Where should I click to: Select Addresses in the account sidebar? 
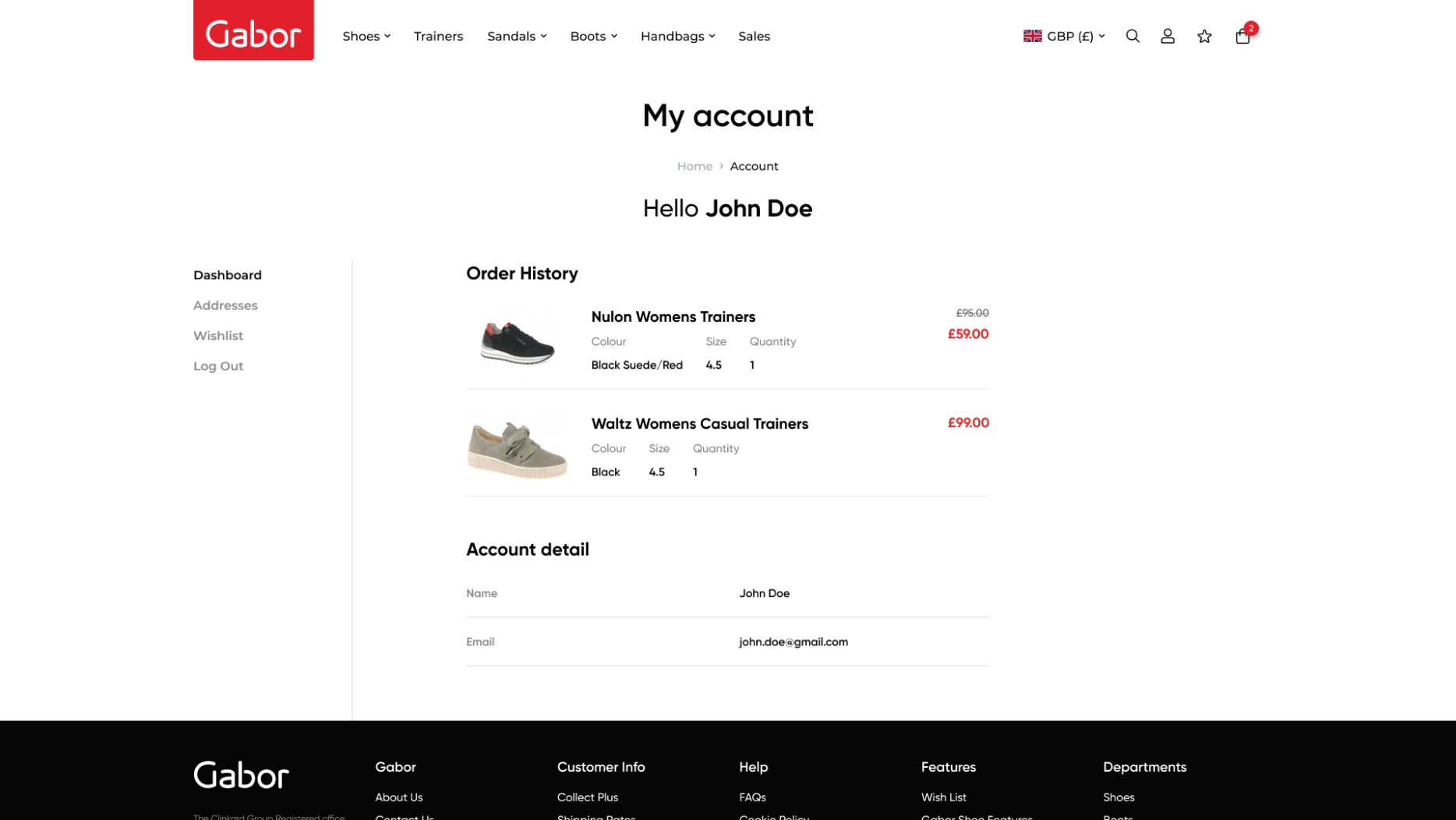[225, 306]
